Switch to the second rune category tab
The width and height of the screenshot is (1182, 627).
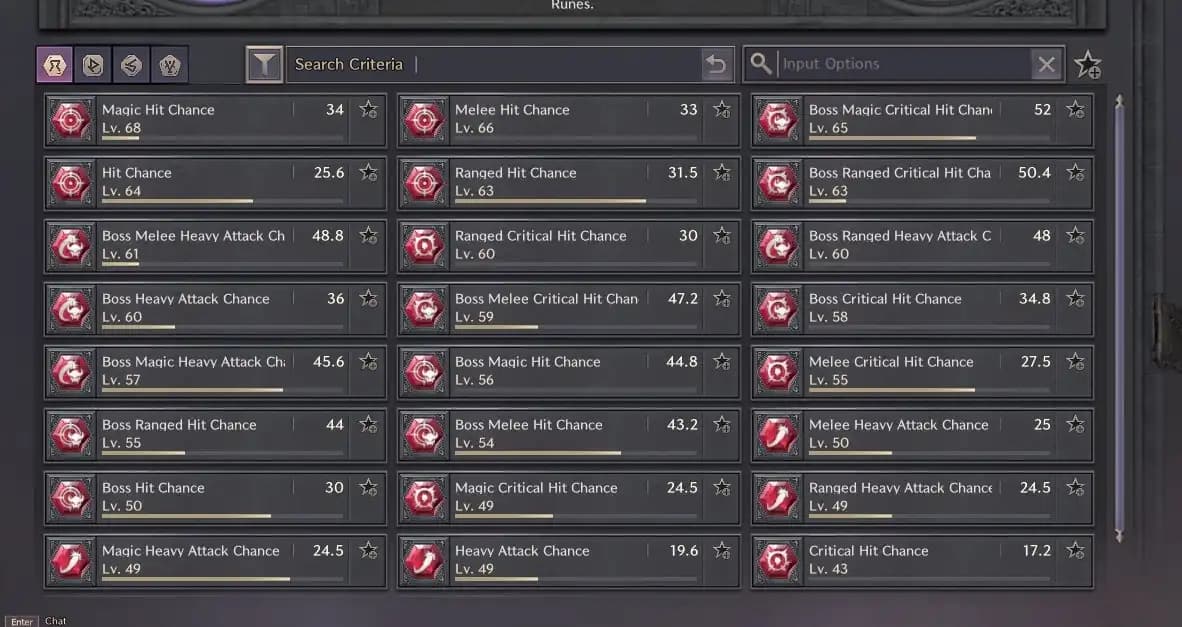pyautogui.click(x=92, y=65)
